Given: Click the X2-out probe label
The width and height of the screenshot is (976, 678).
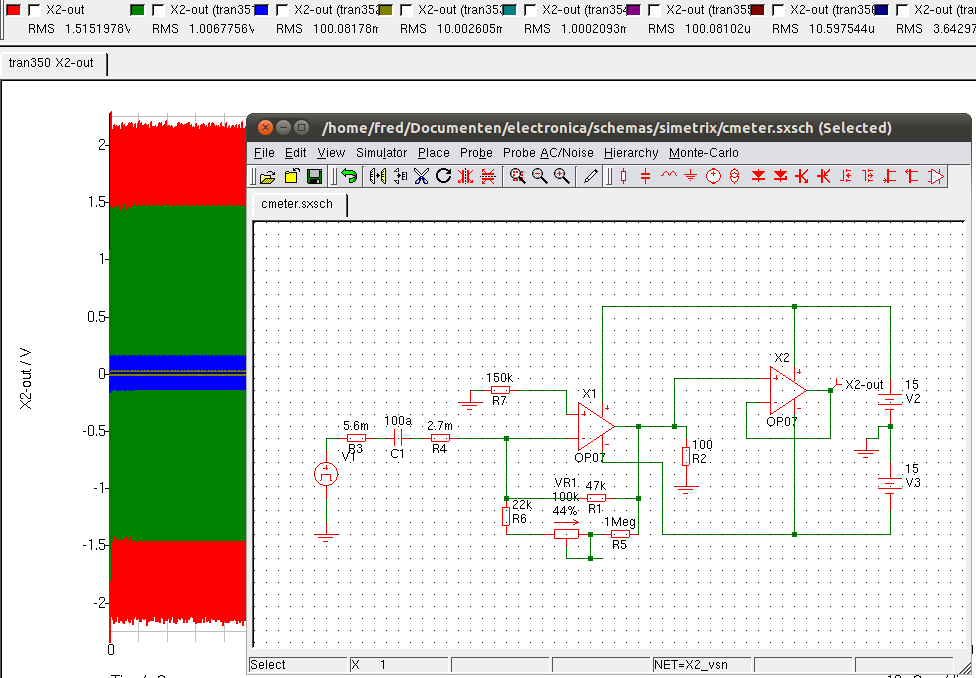Looking at the screenshot, I should (864, 385).
